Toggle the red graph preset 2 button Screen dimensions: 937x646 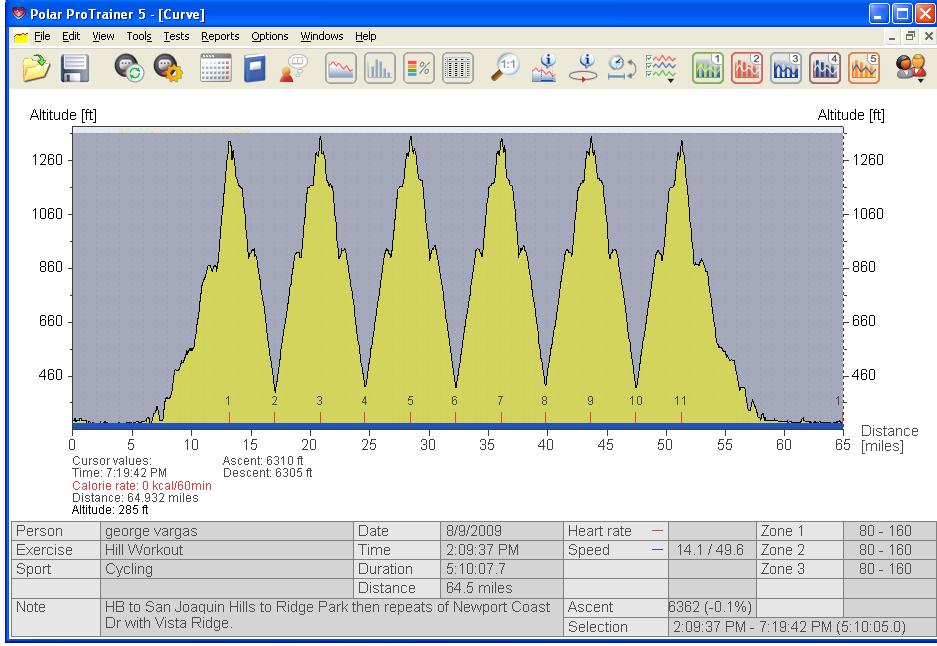click(x=747, y=68)
